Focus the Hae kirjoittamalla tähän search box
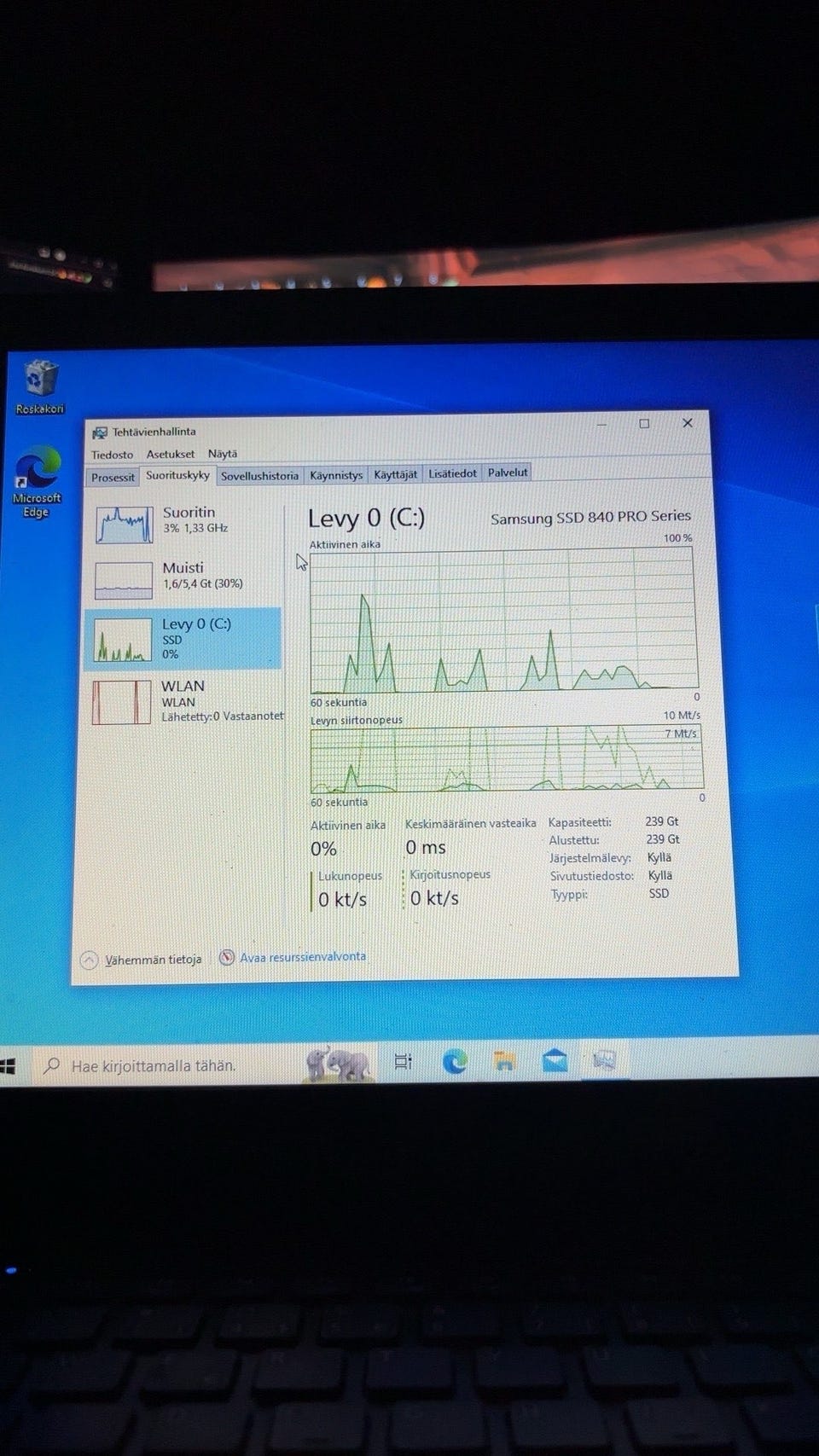The width and height of the screenshot is (819, 1456). 205,1064
